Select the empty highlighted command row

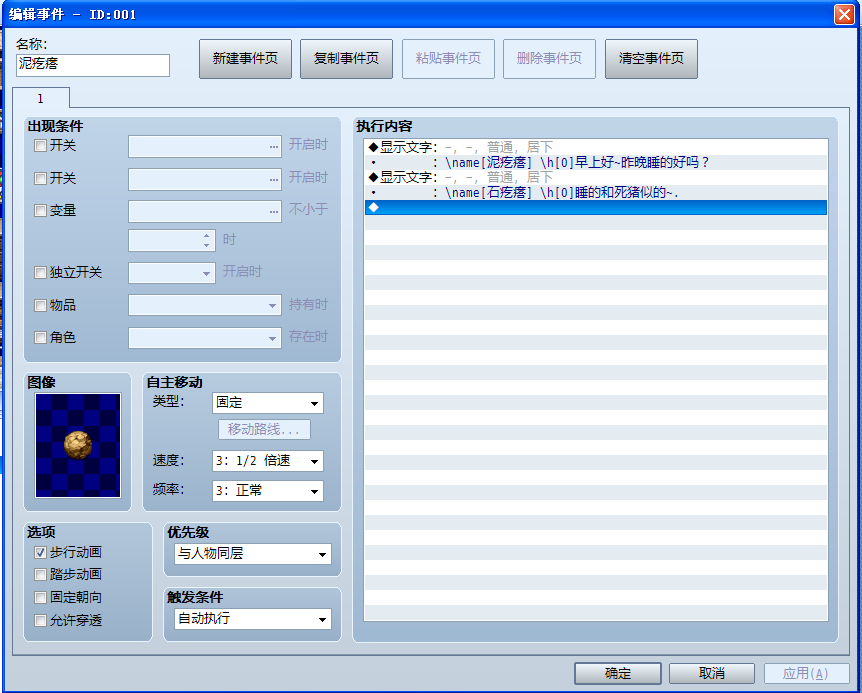tap(596, 207)
